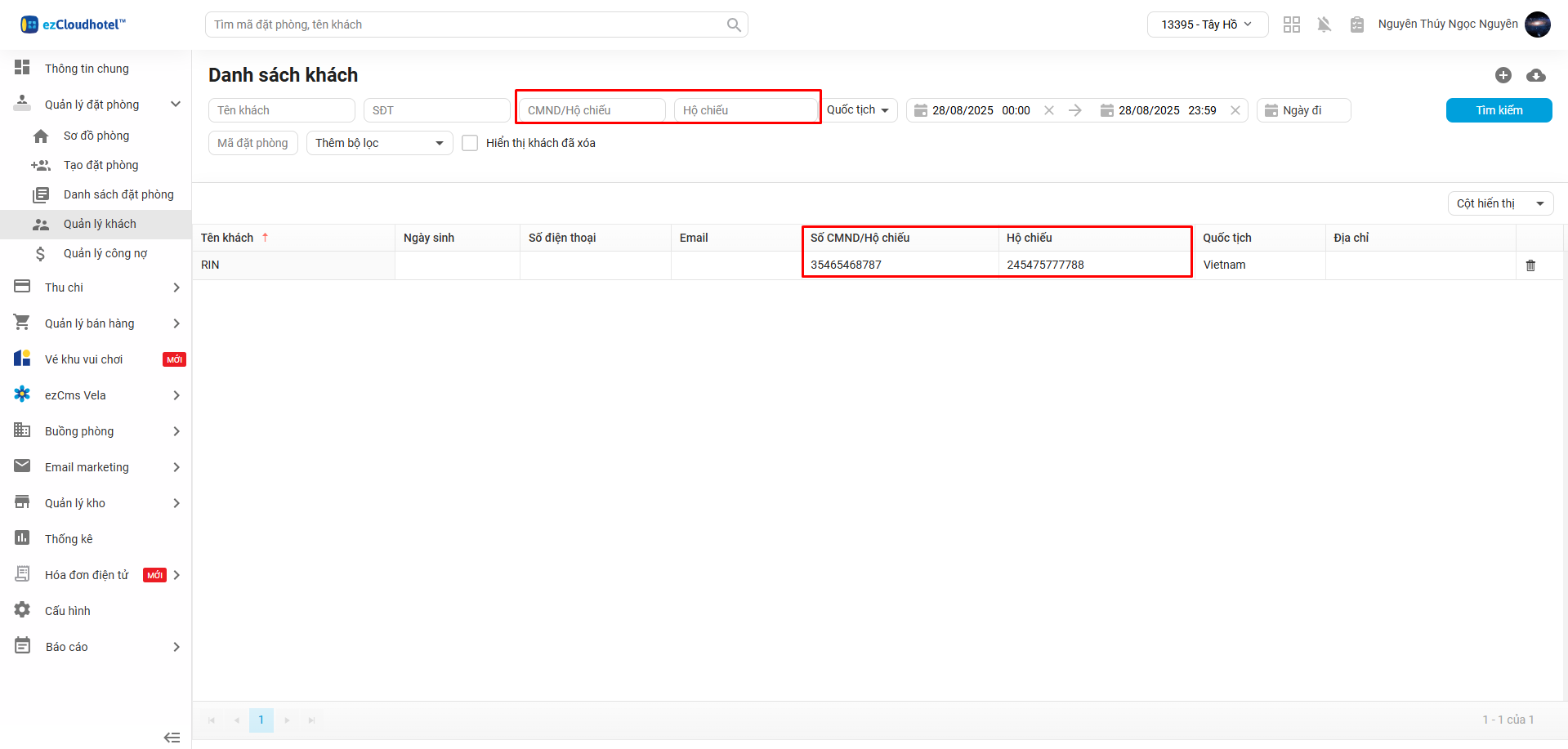Expand the 'Cột hiển thị' dropdown
This screenshot has width=1568, height=749.
[1500, 203]
